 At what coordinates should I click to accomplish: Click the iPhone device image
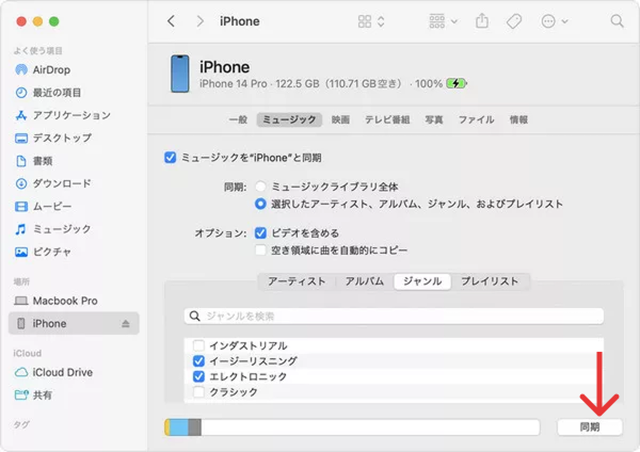(180, 73)
